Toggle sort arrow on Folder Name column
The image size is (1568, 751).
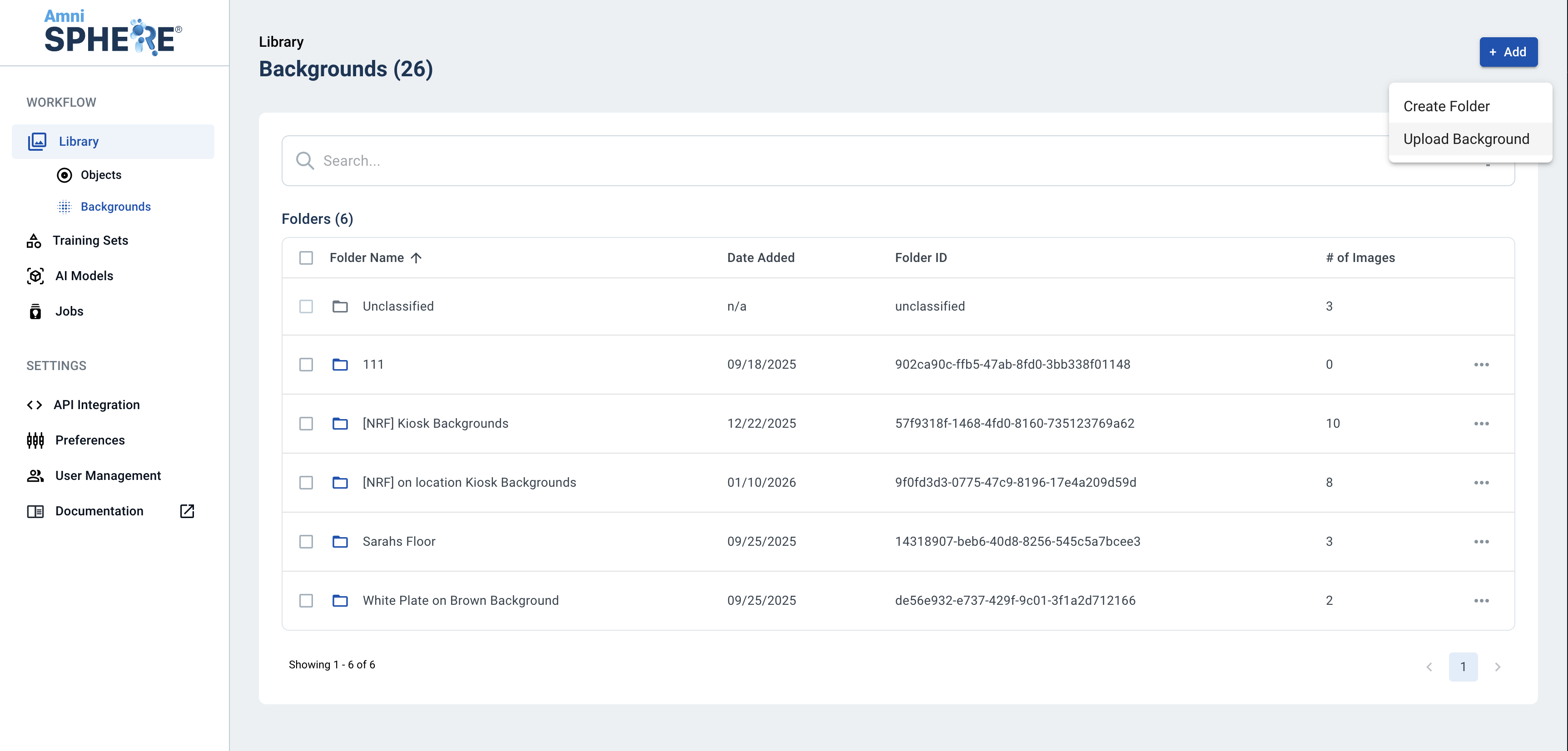pos(417,258)
